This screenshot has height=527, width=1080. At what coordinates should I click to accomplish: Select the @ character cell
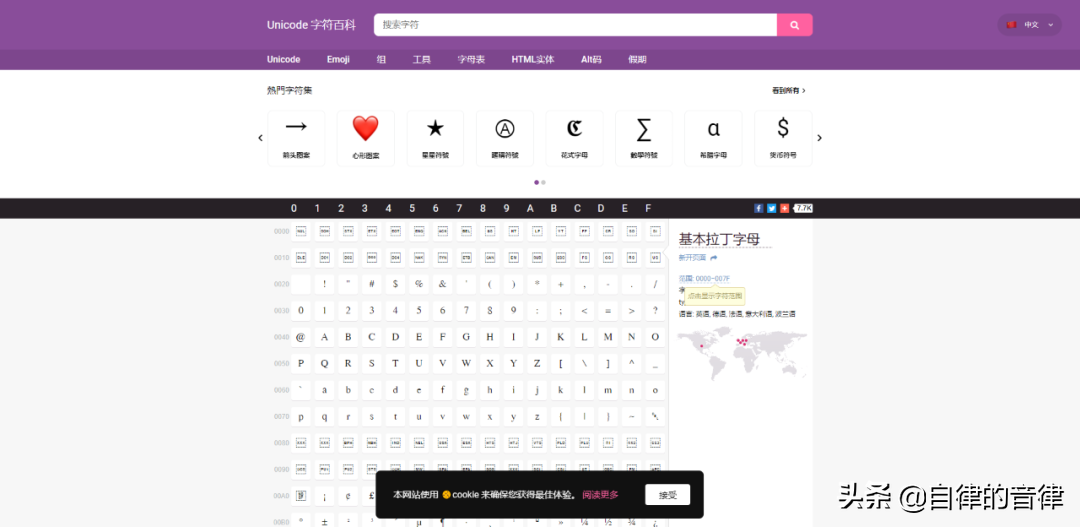click(x=301, y=337)
